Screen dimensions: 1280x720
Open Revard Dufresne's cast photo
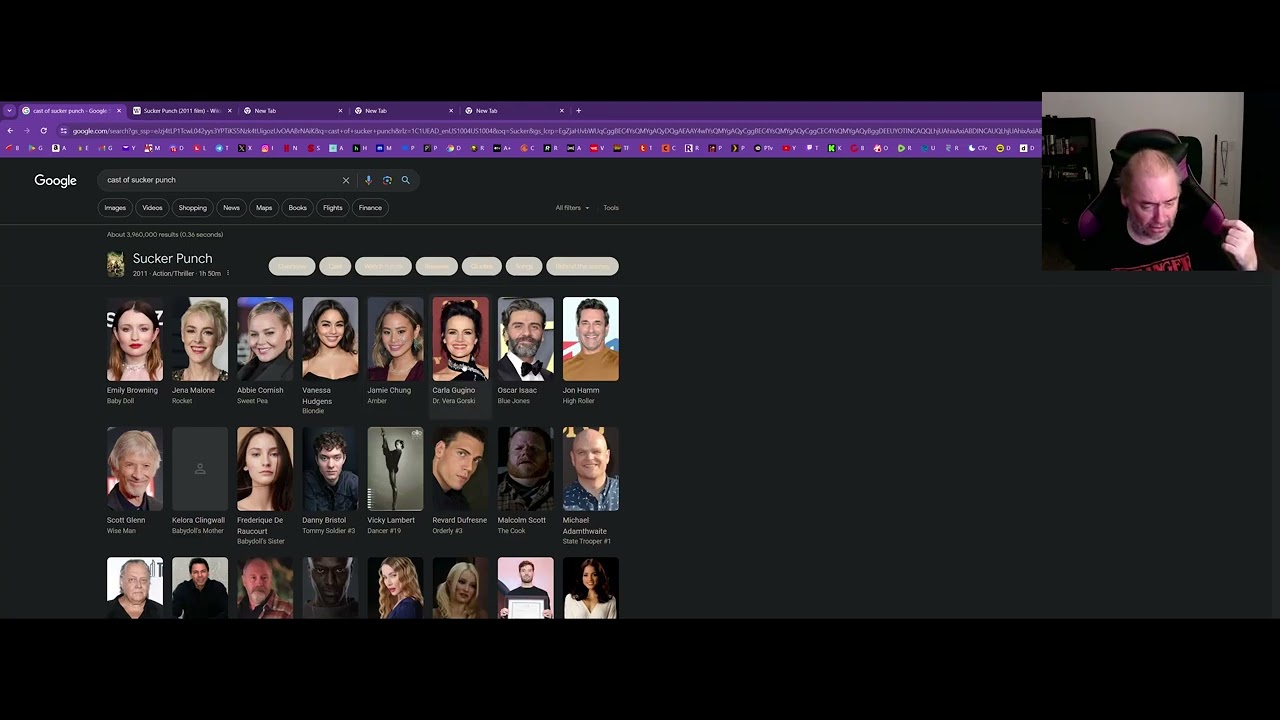(460, 469)
